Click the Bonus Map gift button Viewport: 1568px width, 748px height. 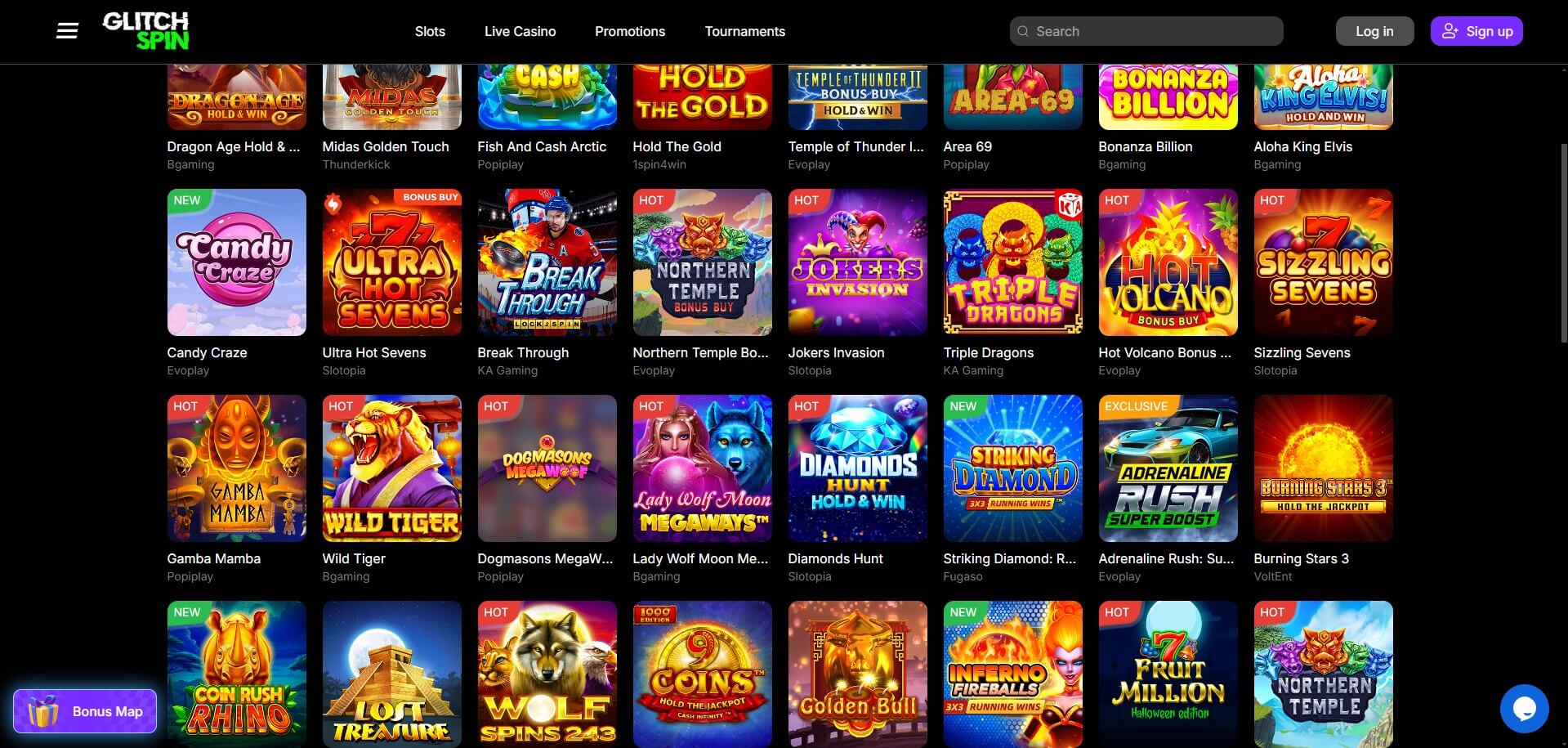pyautogui.click(x=85, y=711)
